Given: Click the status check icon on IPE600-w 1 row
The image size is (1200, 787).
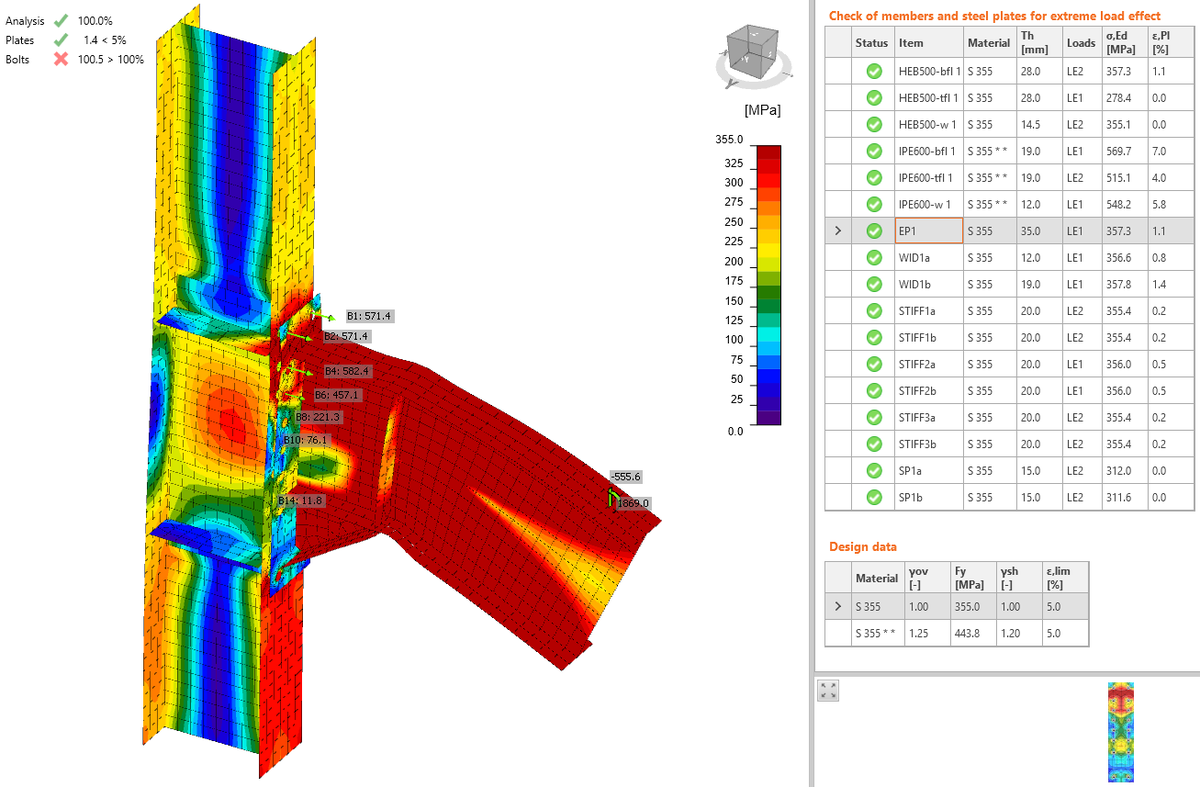Looking at the screenshot, I should click(x=873, y=204).
